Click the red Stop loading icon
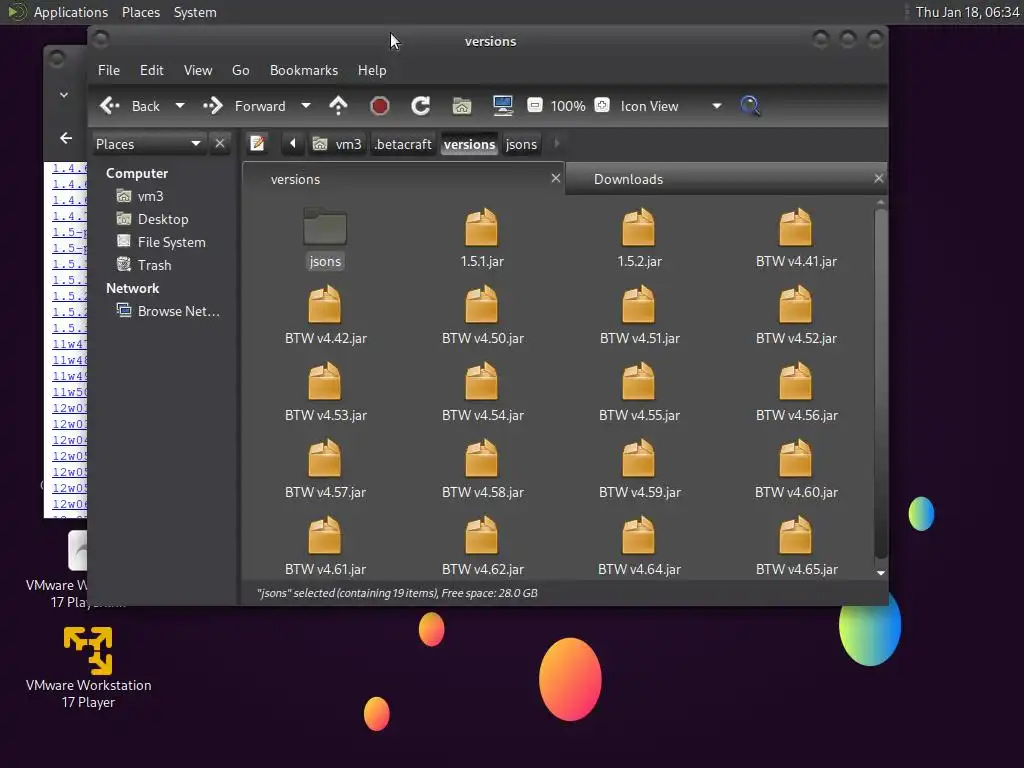Screen dimensions: 1024x768 pos(379,106)
